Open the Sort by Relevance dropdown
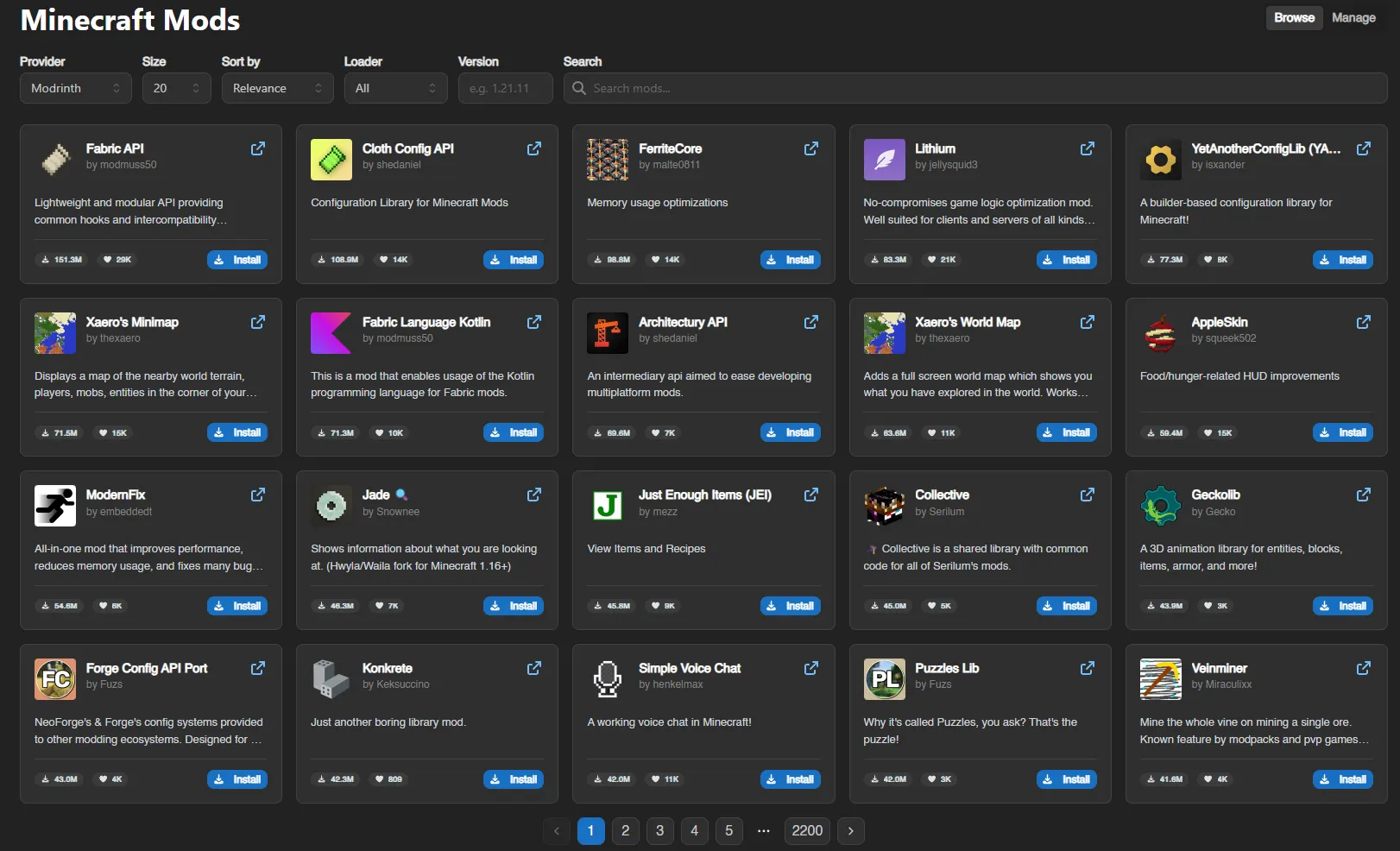Image resolution: width=1400 pixels, height=851 pixels. (278, 88)
